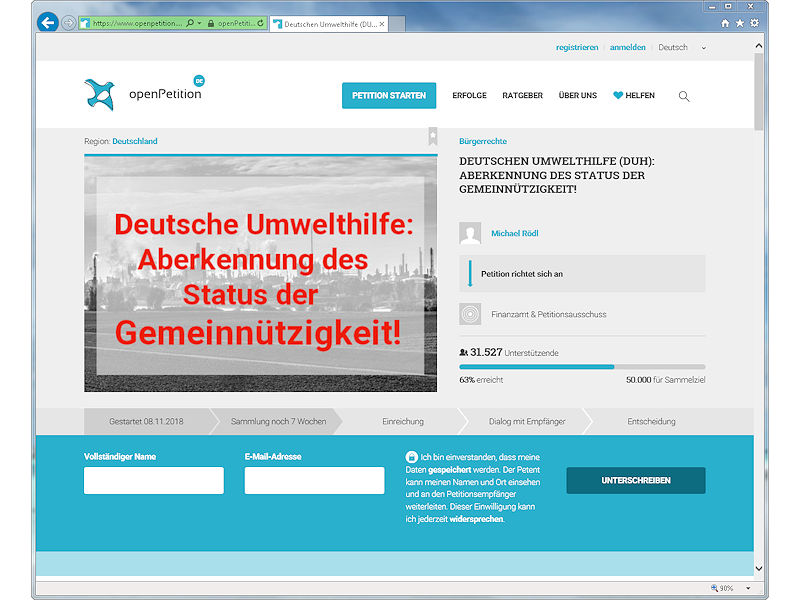Click the Entscheidung step
This screenshot has width=800, height=600.
click(x=651, y=421)
